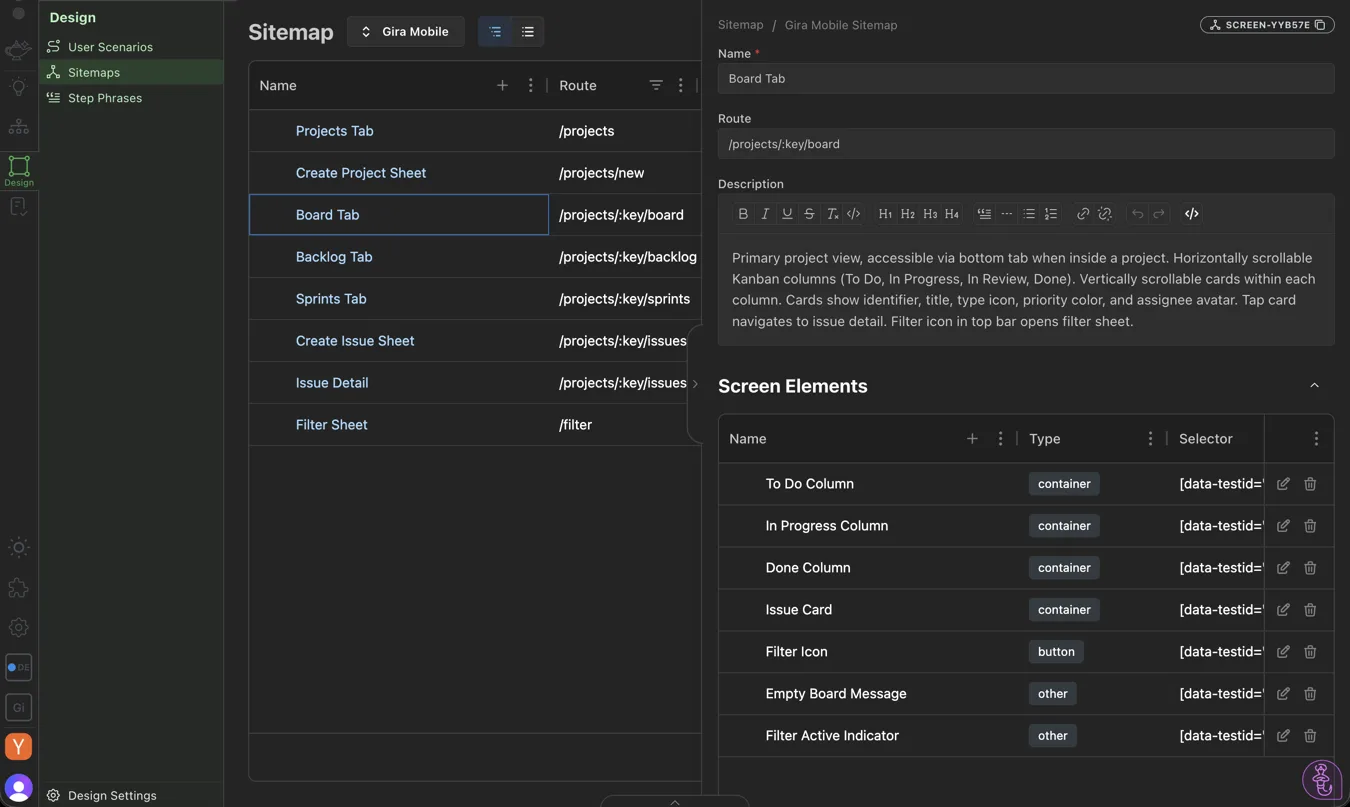Insert a link in Description editor
Screen dimensions: 1350x807
[x=1083, y=214]
